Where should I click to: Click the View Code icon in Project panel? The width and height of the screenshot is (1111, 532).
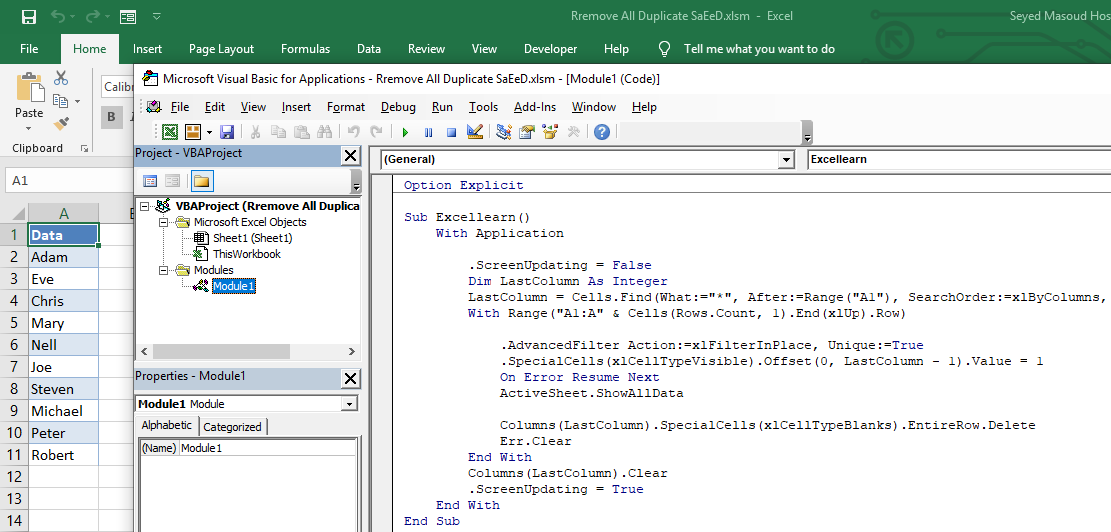coord(150,181)
